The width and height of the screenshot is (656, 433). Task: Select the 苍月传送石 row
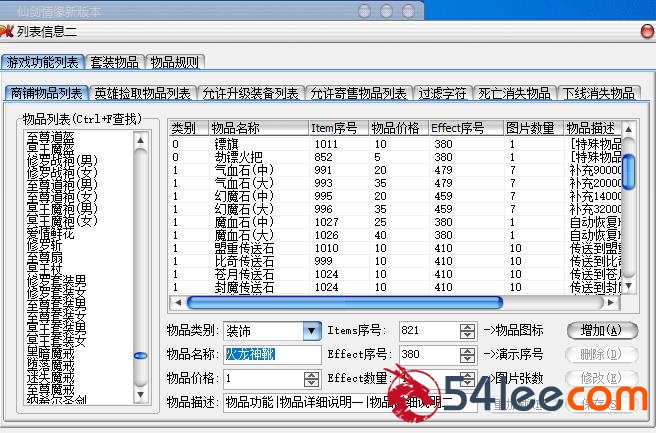pyautogui.click(x=395, y=274)
